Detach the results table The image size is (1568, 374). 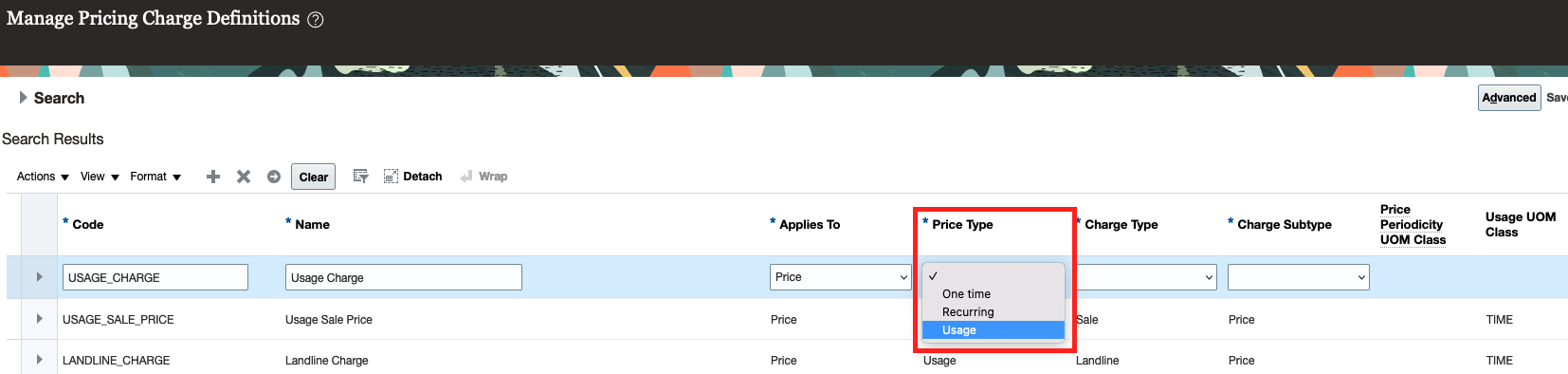point(412,177)
